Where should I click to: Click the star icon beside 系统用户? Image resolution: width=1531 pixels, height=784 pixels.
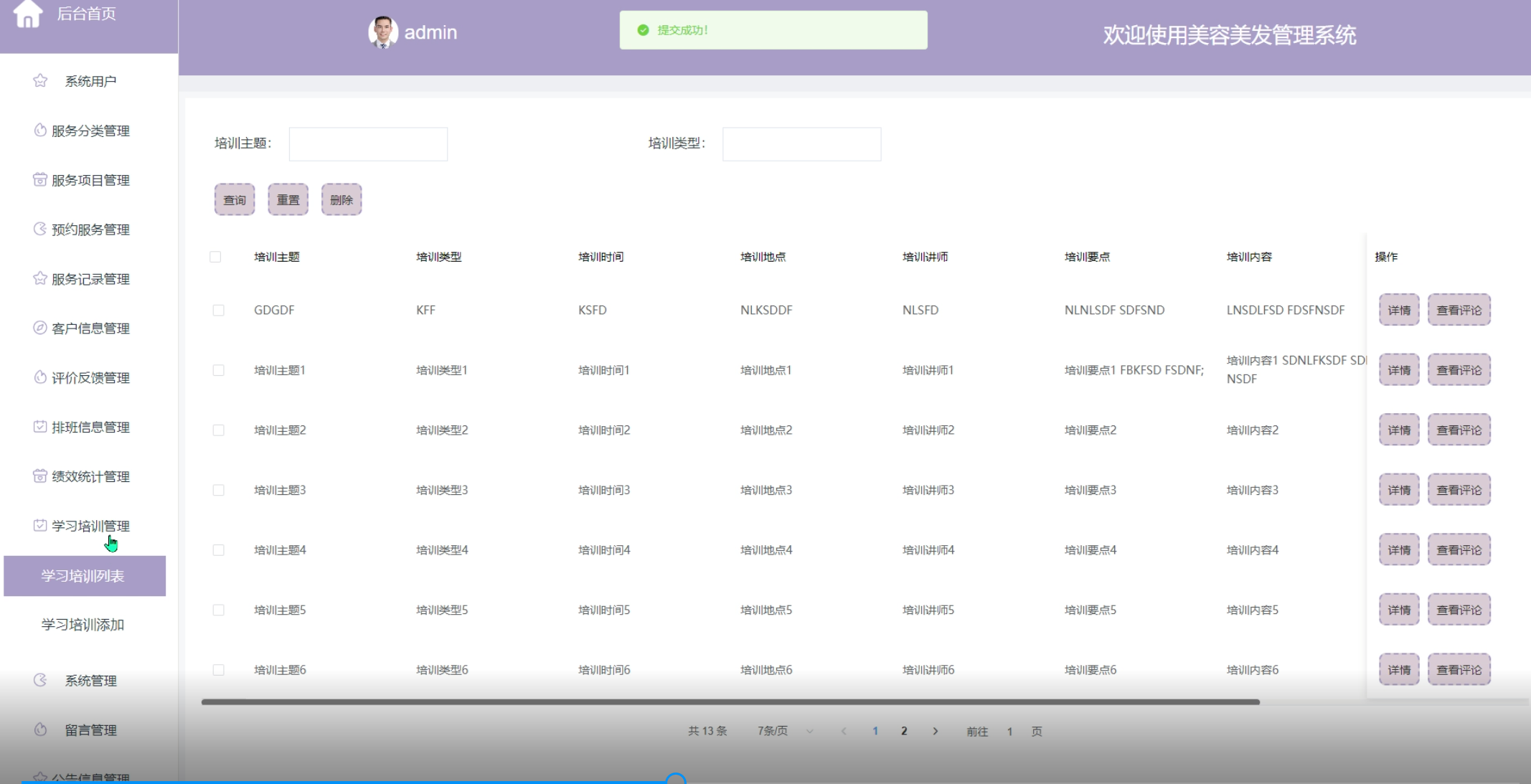(x=40, y=81)
